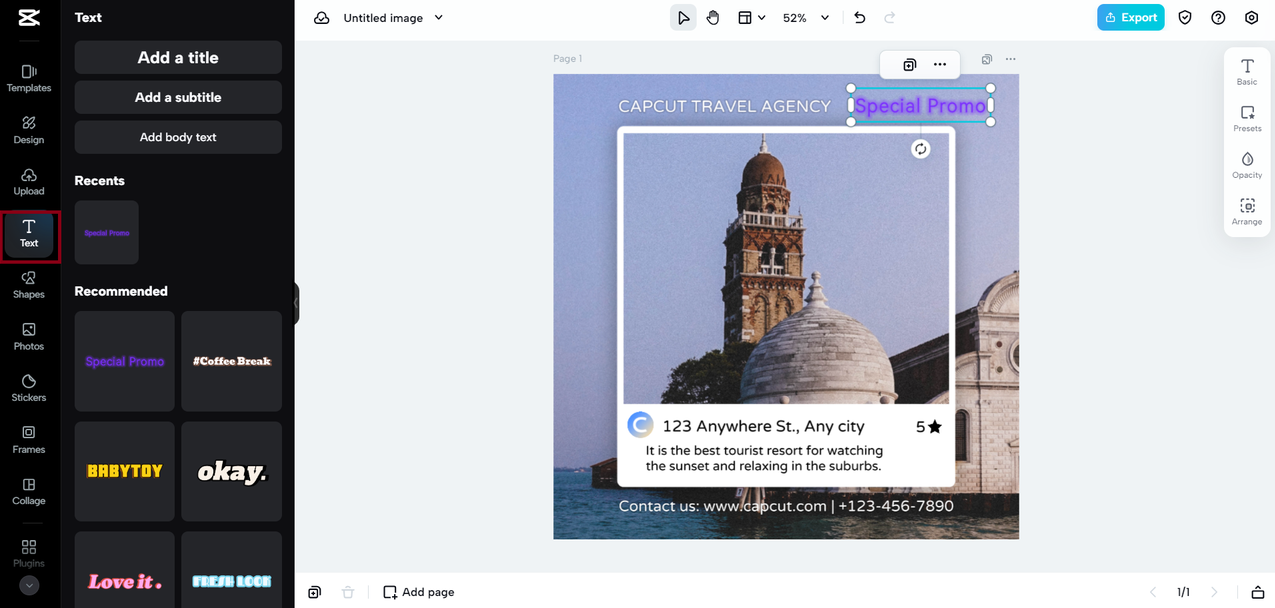Select the Text sidebar tab
This screenshot has height=608, width=1275.
(29, 234)
